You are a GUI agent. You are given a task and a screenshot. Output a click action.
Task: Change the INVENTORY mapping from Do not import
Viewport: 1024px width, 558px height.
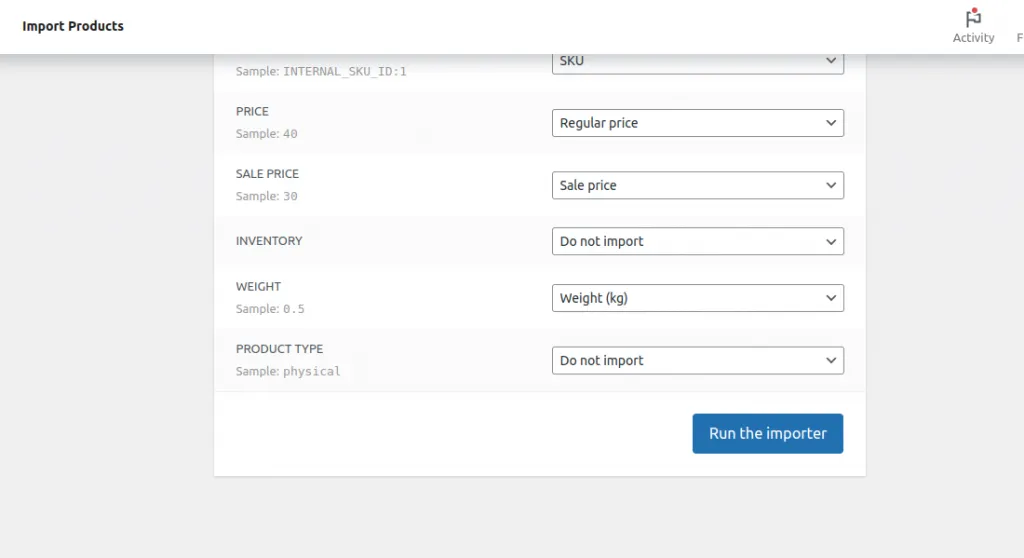coord(697,241)
